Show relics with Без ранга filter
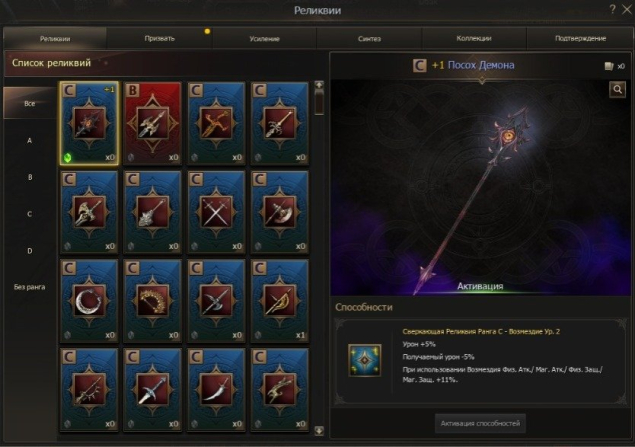The width and height of the screenshot is (635, 447). 30,287
